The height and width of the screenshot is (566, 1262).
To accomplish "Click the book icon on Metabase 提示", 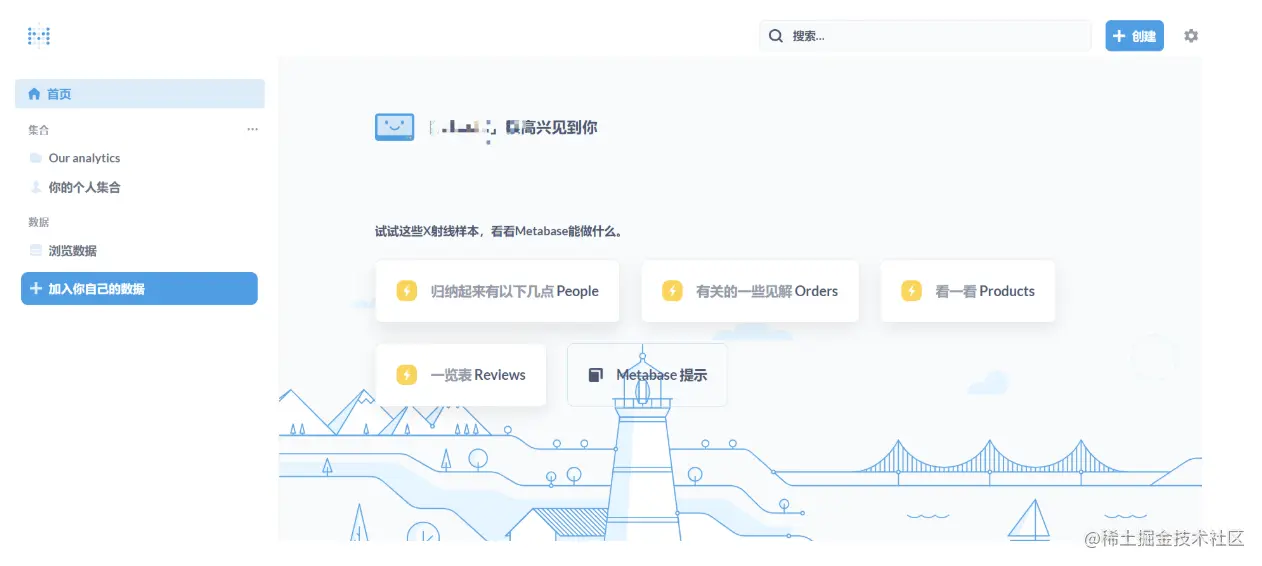I will 596,375.
